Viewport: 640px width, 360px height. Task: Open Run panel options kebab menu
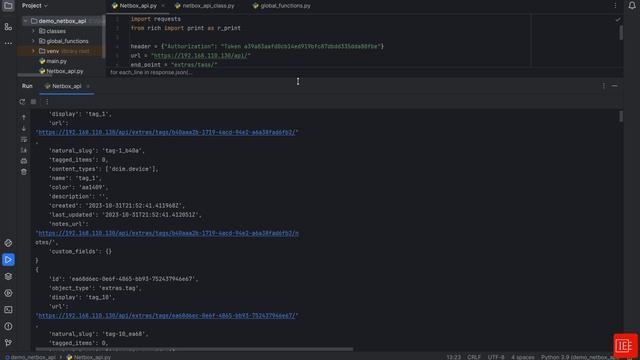[604, 86]
